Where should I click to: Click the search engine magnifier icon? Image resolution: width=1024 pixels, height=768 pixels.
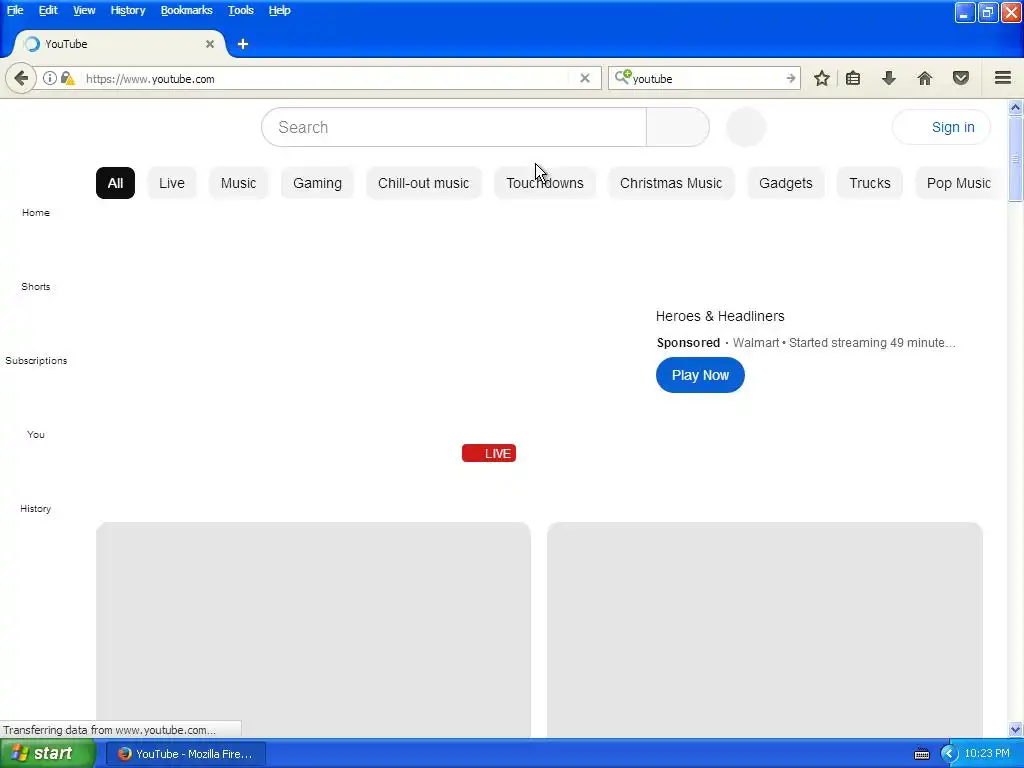coord(622,78)
